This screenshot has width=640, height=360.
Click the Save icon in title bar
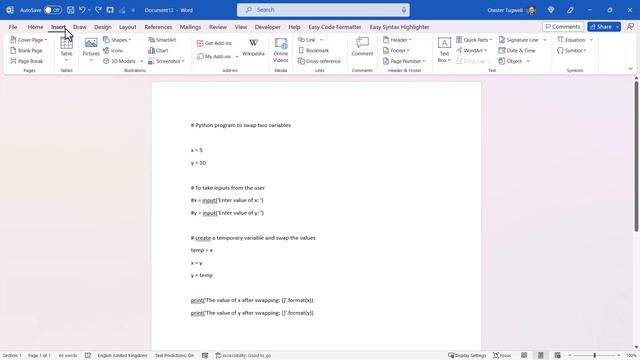[x=71, y=10]
